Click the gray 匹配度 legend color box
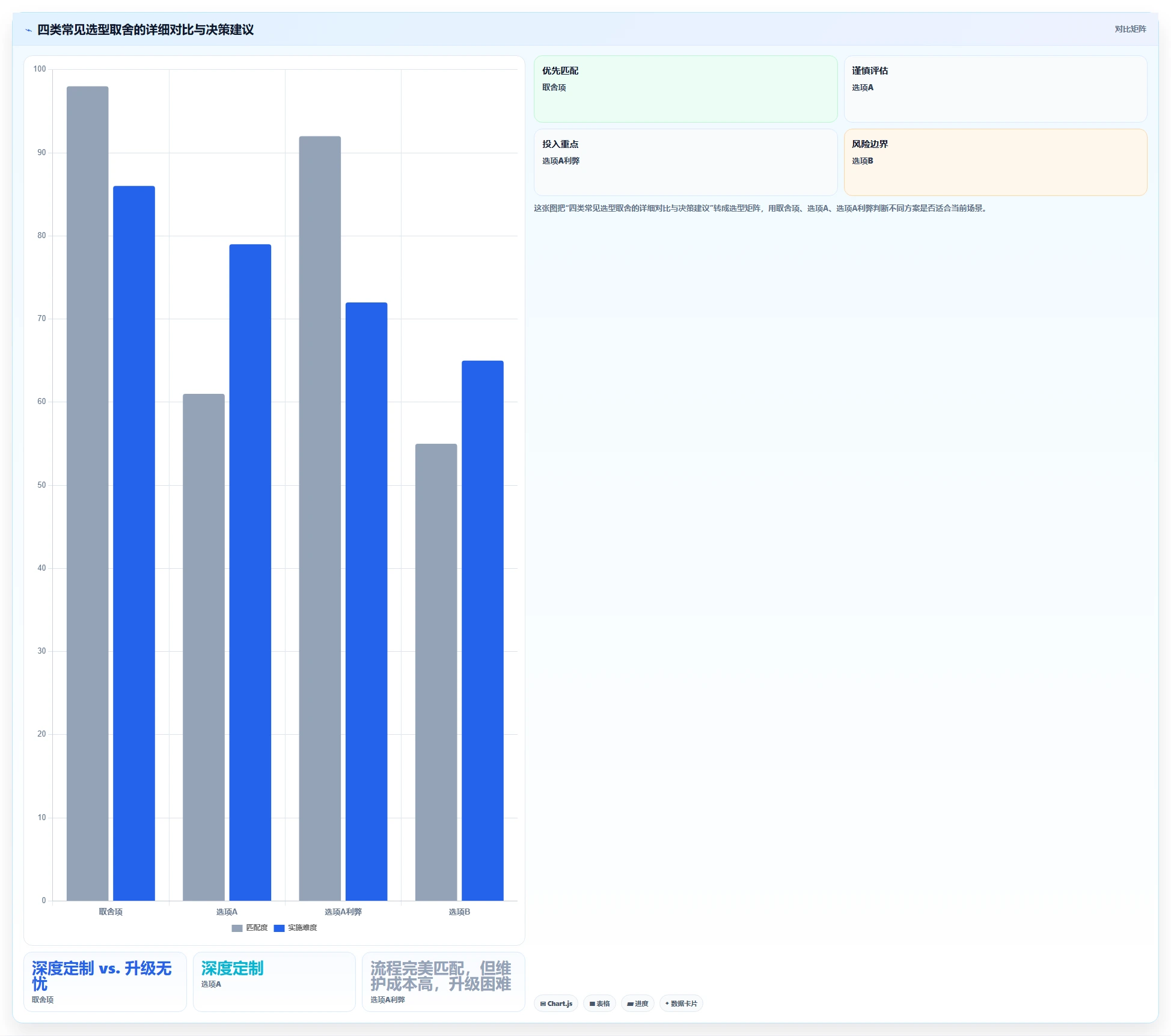 point(237,928)
